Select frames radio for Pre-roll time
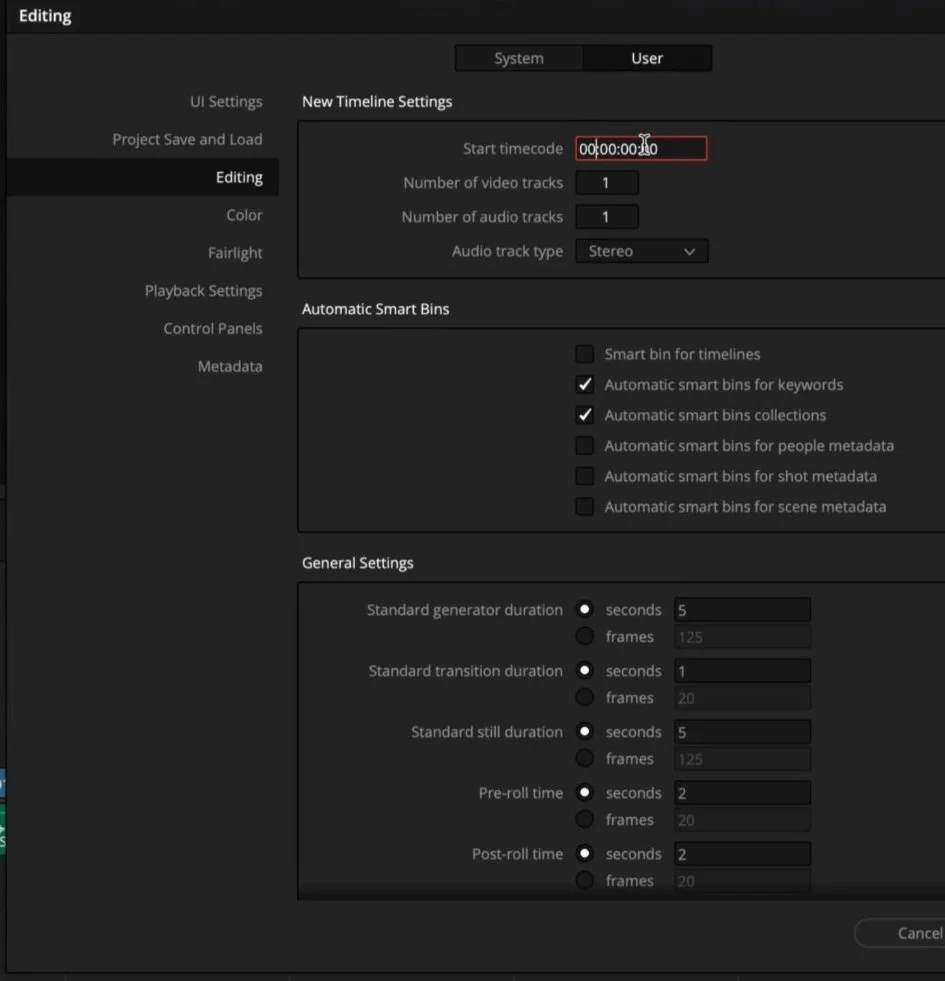The image size is (945, 981). [x=584, y=819]
